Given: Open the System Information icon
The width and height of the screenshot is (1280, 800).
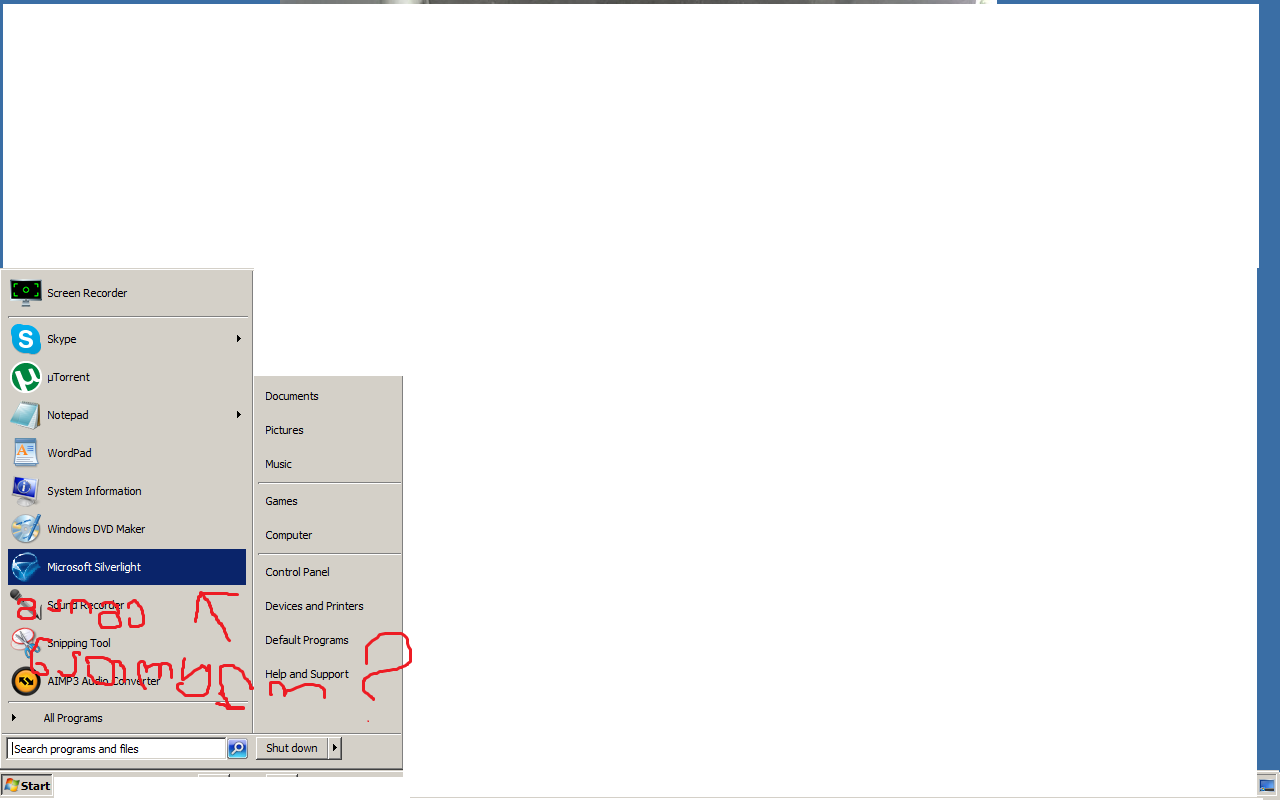Looking at the screenshot, I should (26, 491).
